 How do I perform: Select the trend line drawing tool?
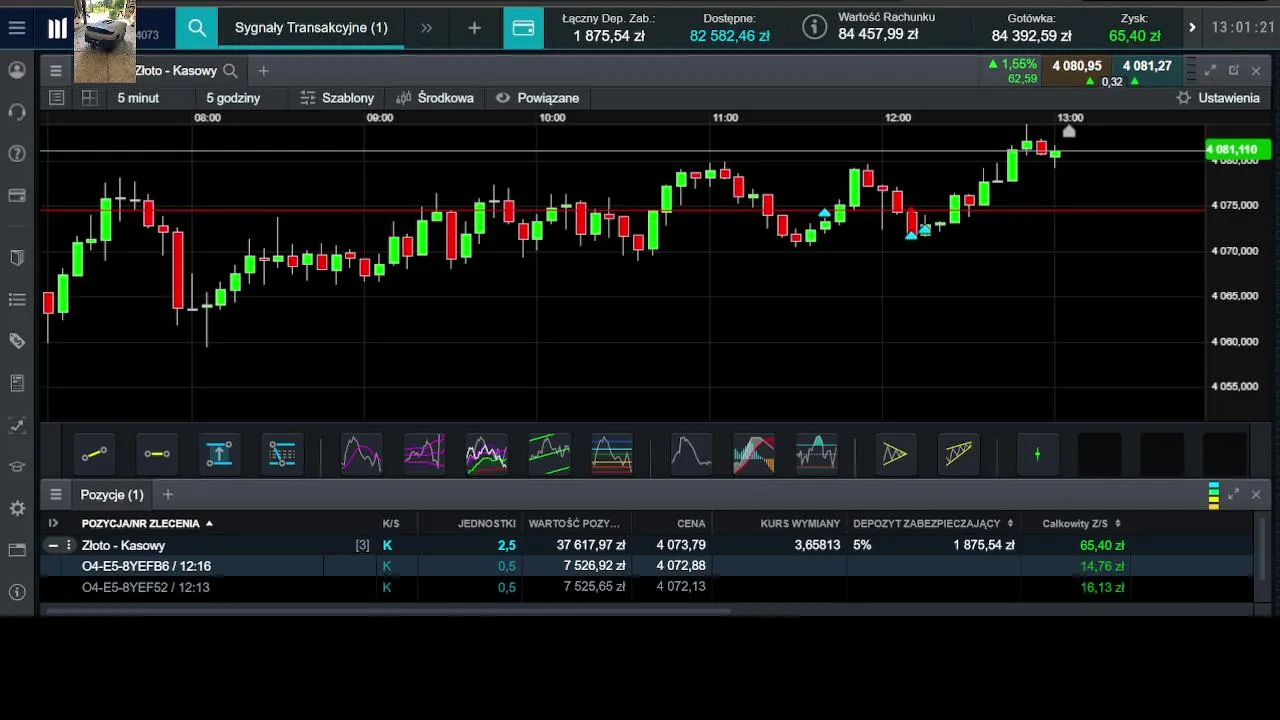94,454
